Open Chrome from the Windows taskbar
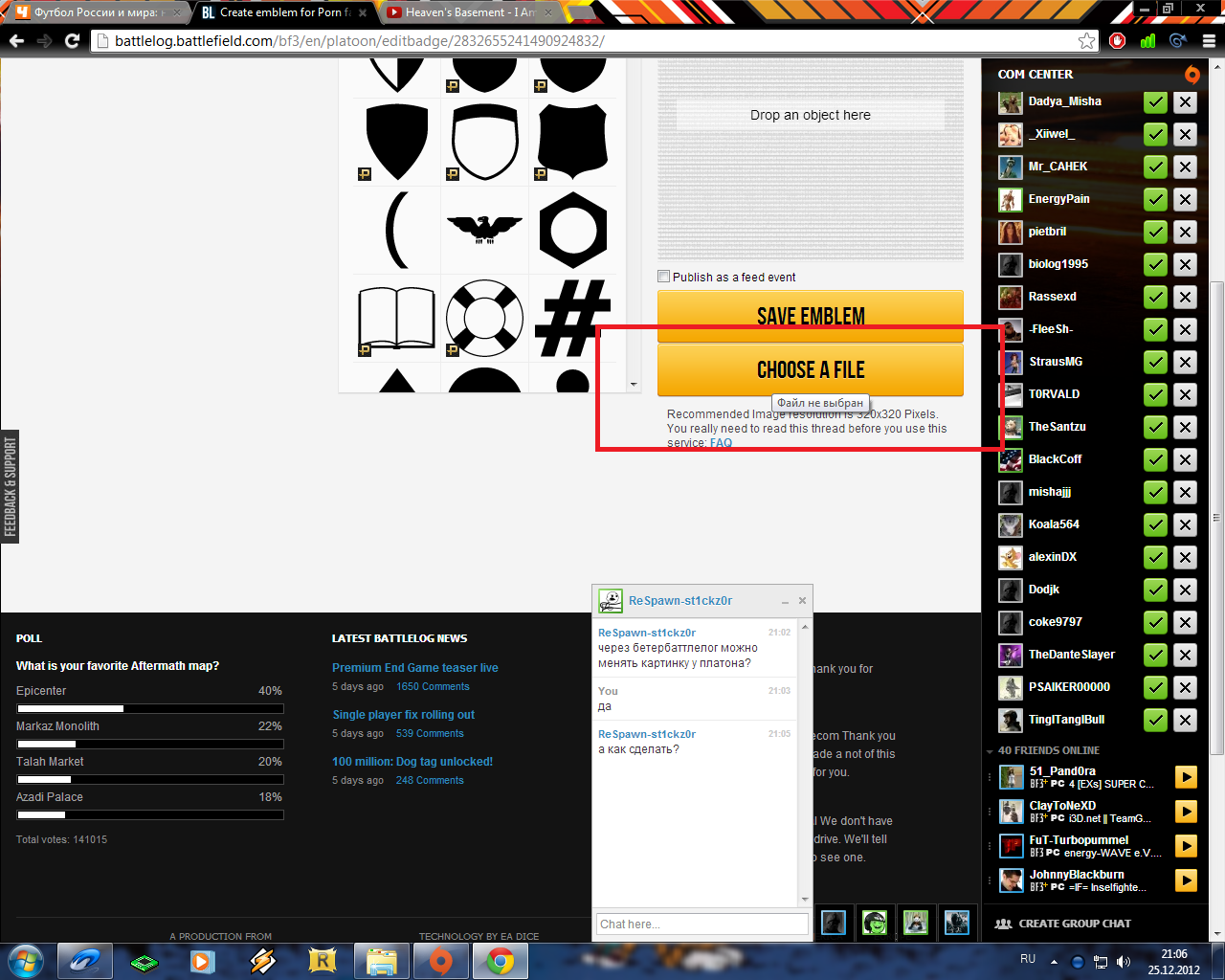Viewport: 1225px width, 980px height. click(x=499, y=961)
